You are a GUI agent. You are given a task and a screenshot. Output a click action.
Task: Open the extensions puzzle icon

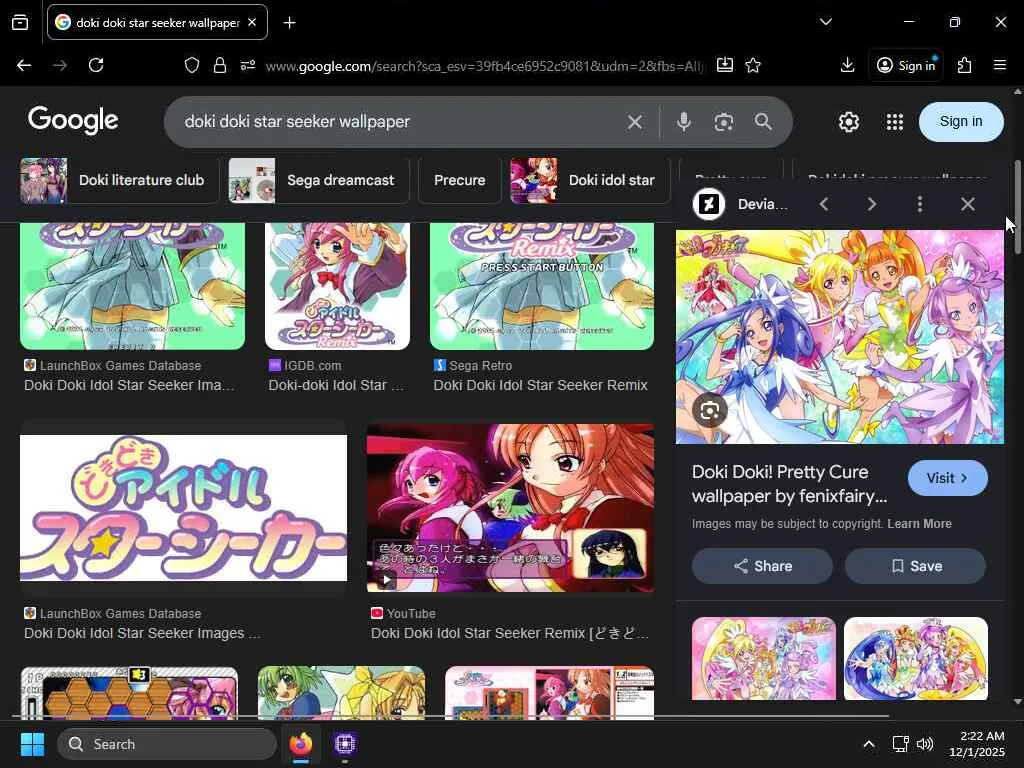964,65
